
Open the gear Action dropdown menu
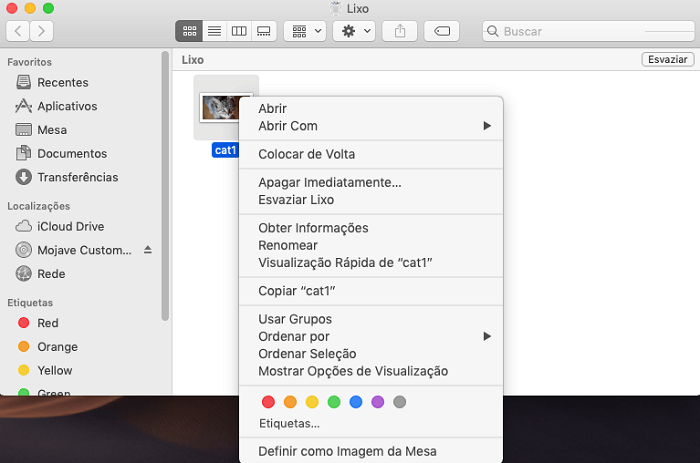point(356,31)
